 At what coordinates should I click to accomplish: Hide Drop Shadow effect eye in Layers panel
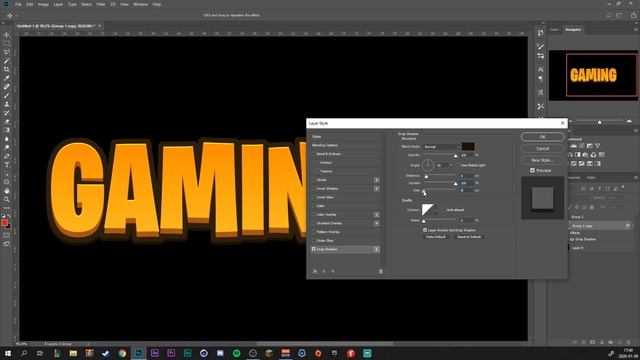pos(572,239)
